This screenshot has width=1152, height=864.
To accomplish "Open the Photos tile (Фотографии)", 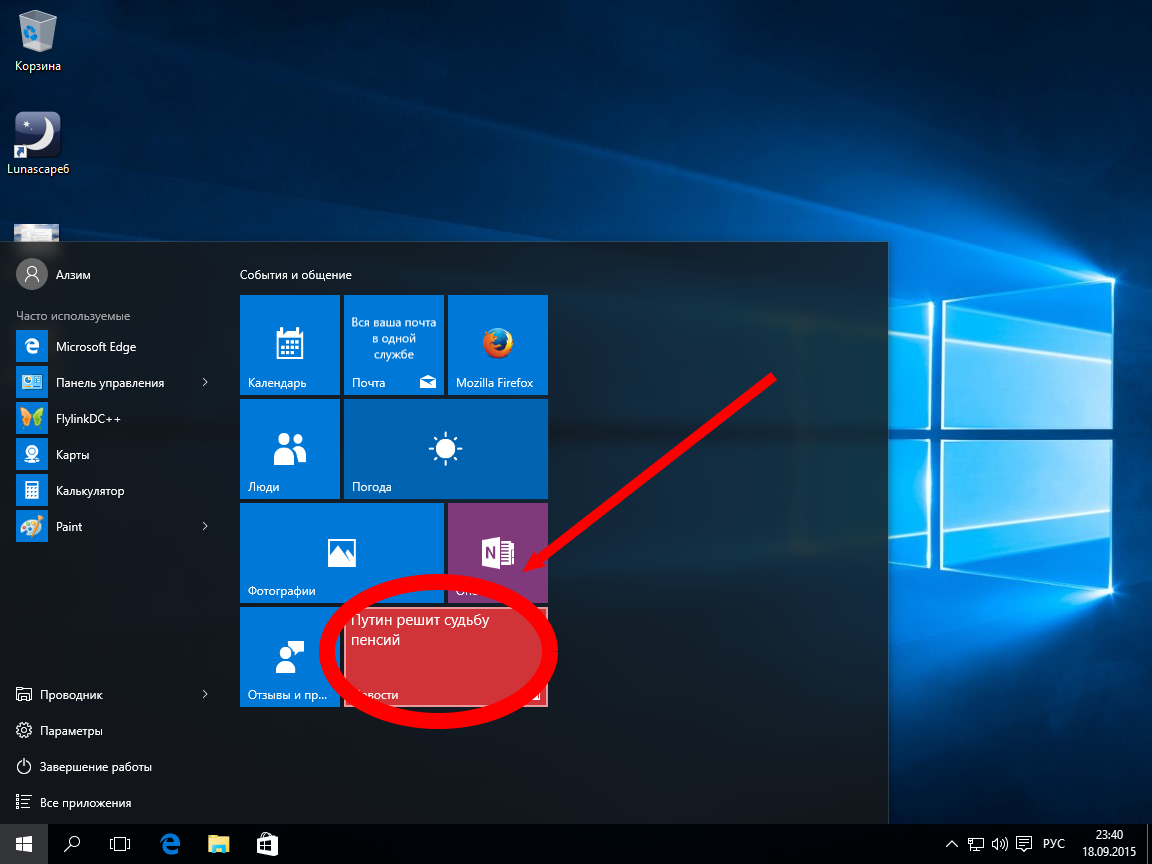I will pos(341,553).
